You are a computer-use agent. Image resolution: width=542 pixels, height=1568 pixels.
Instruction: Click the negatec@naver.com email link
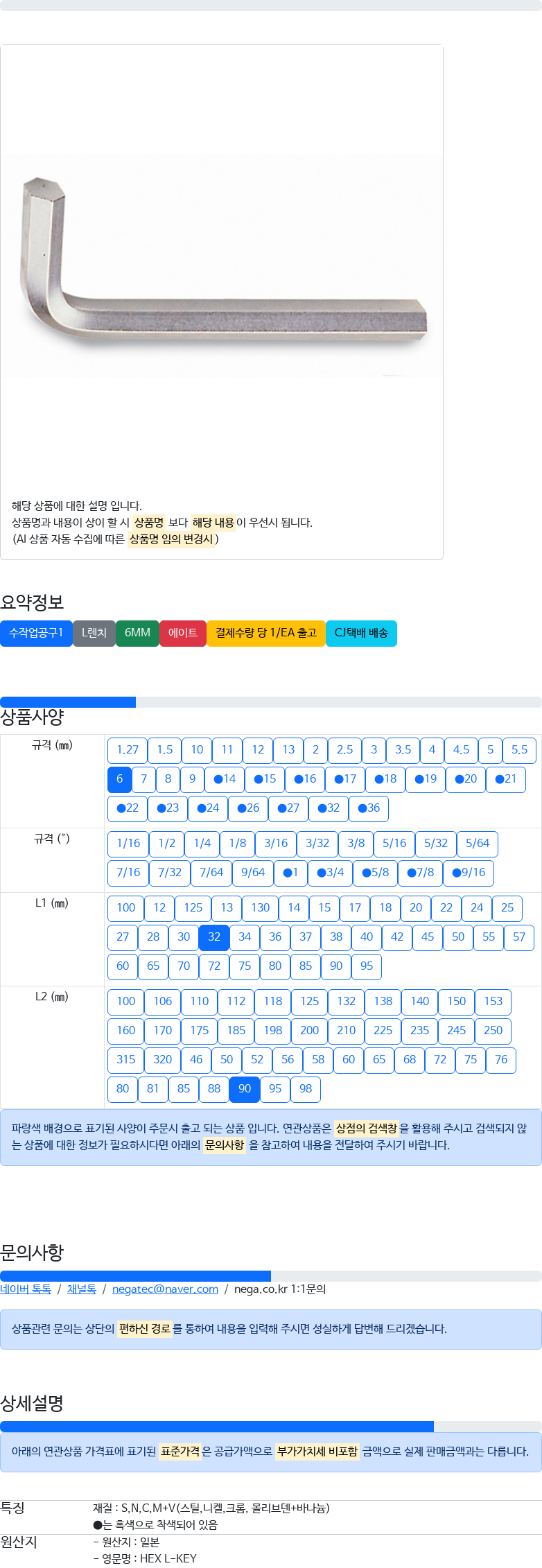165,1289
